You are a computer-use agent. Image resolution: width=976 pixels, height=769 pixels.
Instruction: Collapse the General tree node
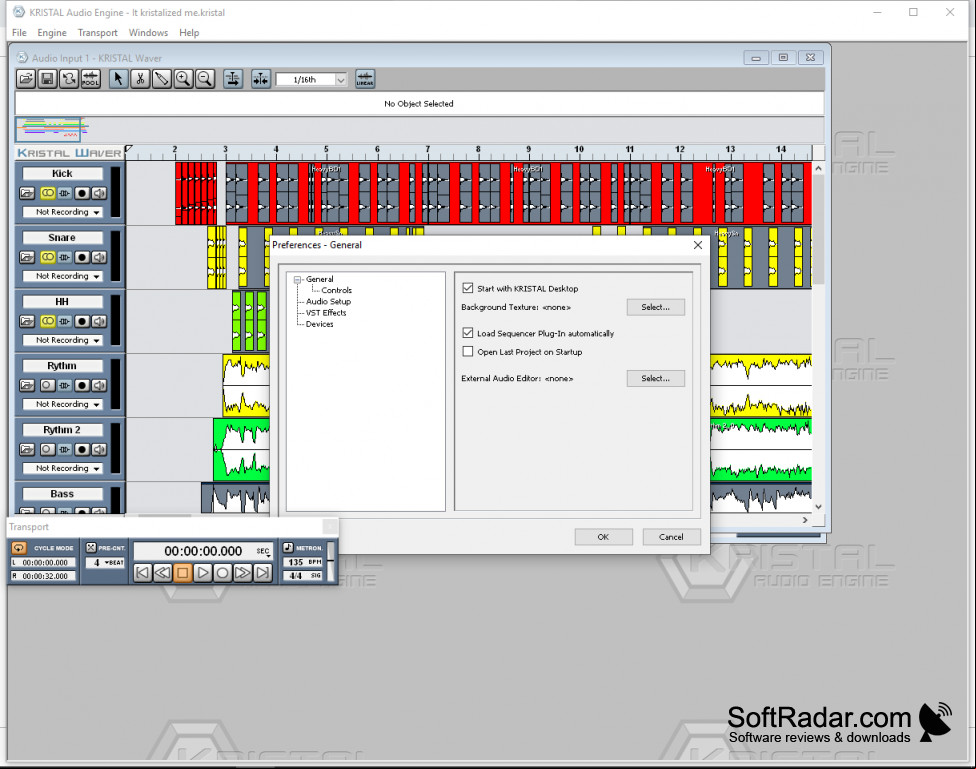(x=298, y=280)
